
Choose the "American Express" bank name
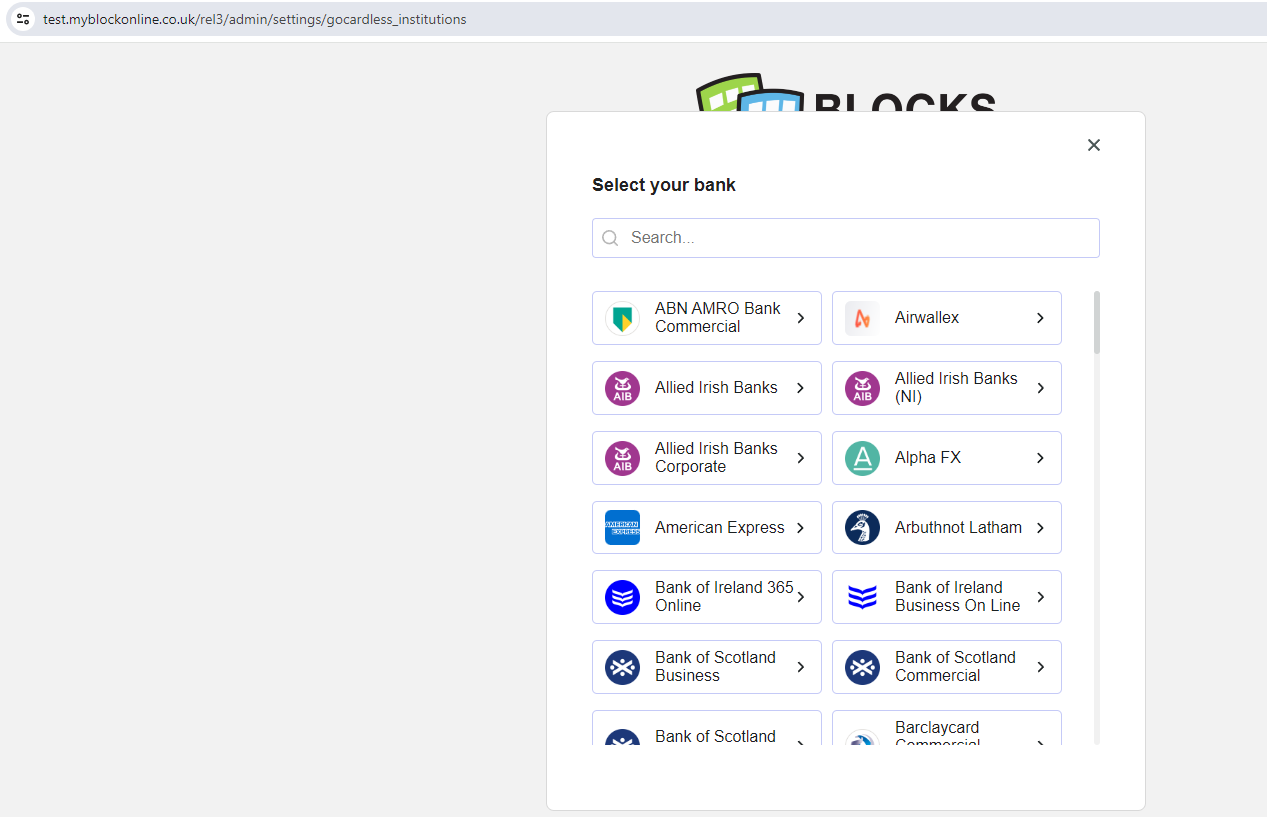[x=720, y=528]
